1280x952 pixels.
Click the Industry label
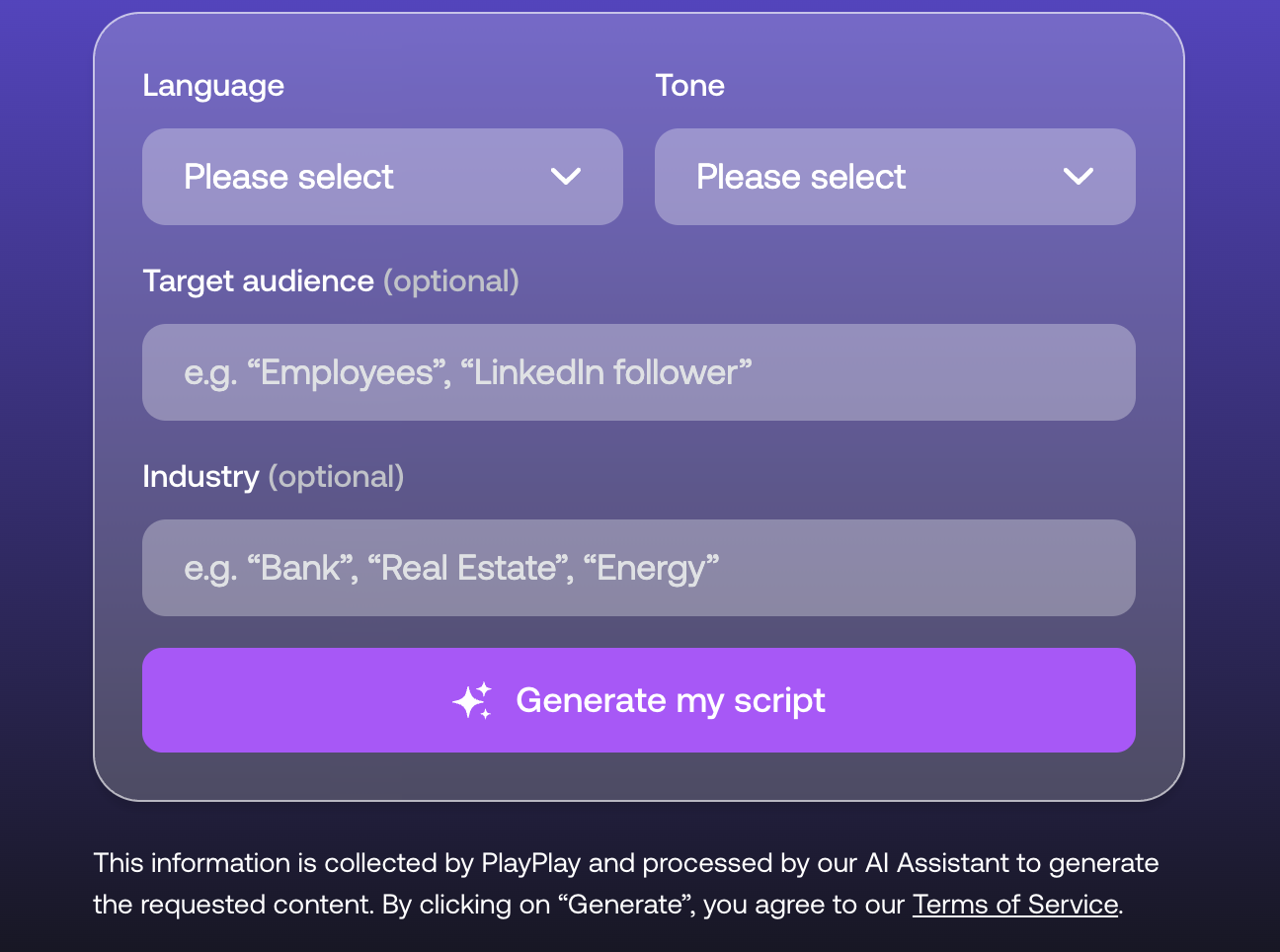pos(273,477)
